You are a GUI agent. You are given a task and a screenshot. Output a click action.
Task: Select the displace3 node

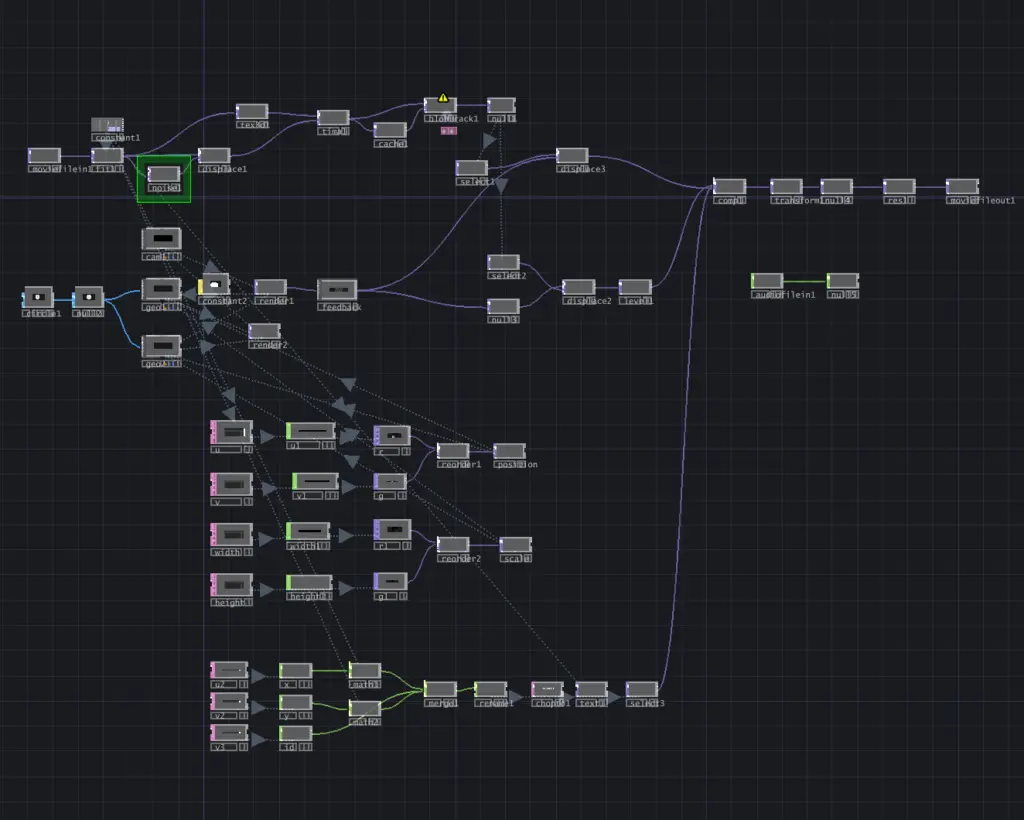click(572, 155)
